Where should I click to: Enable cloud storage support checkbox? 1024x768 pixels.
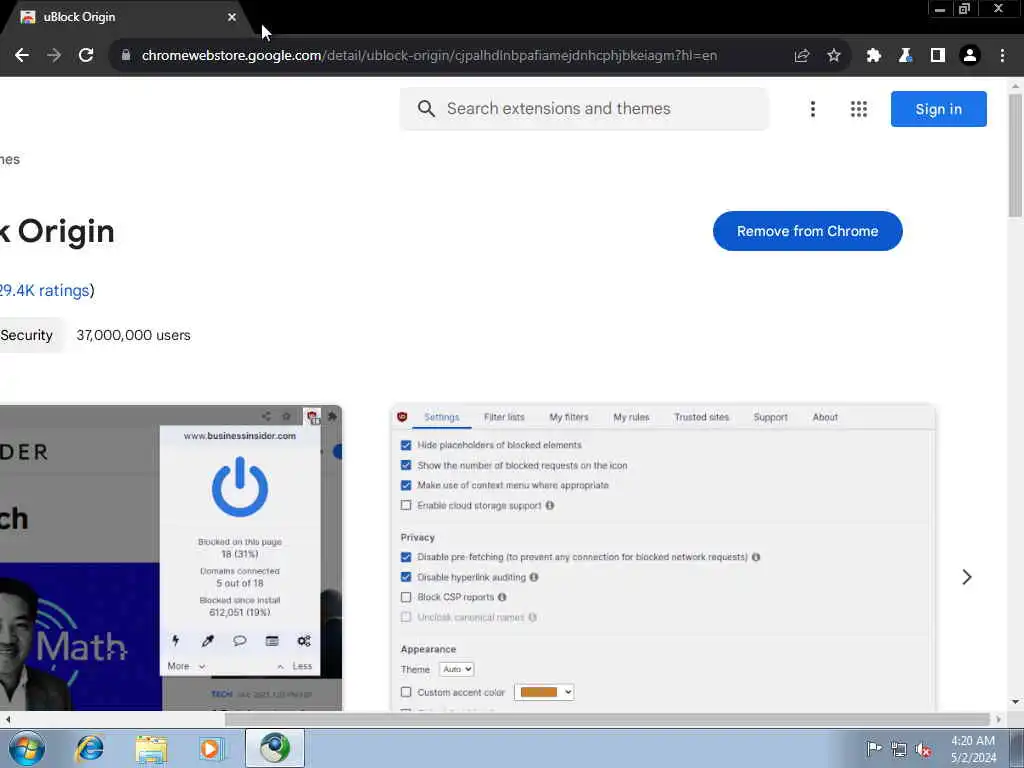406,505
